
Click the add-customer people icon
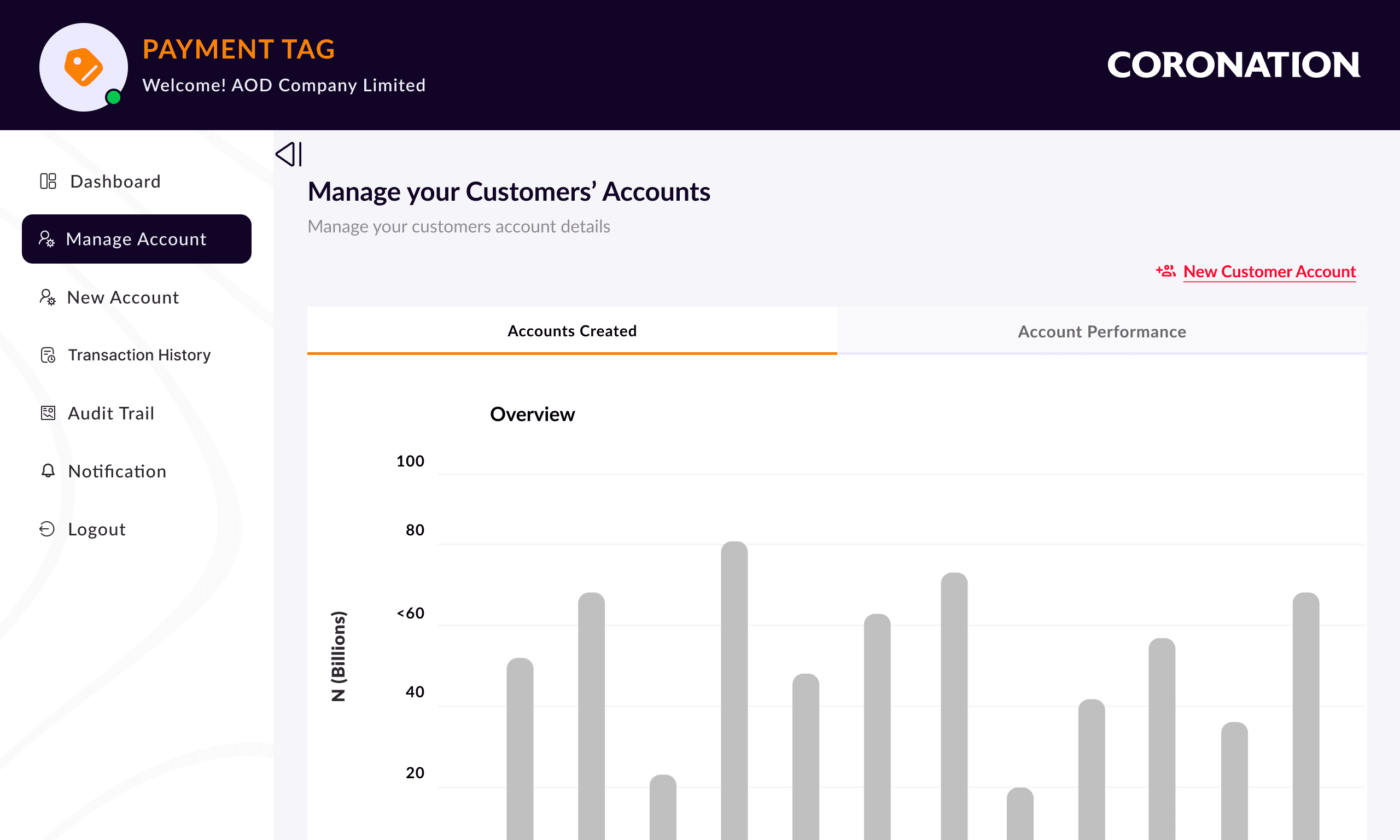point(1165,271)
